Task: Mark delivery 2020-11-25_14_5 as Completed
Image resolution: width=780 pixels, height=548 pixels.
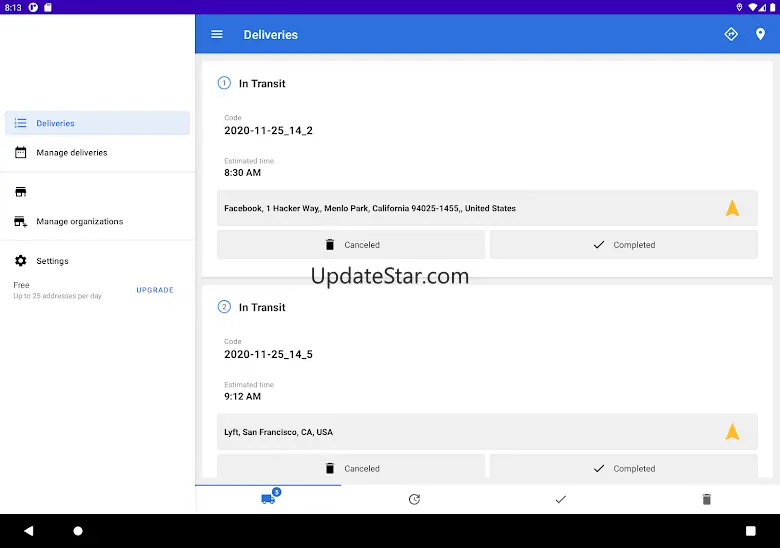Action: [x=624, y=467]
